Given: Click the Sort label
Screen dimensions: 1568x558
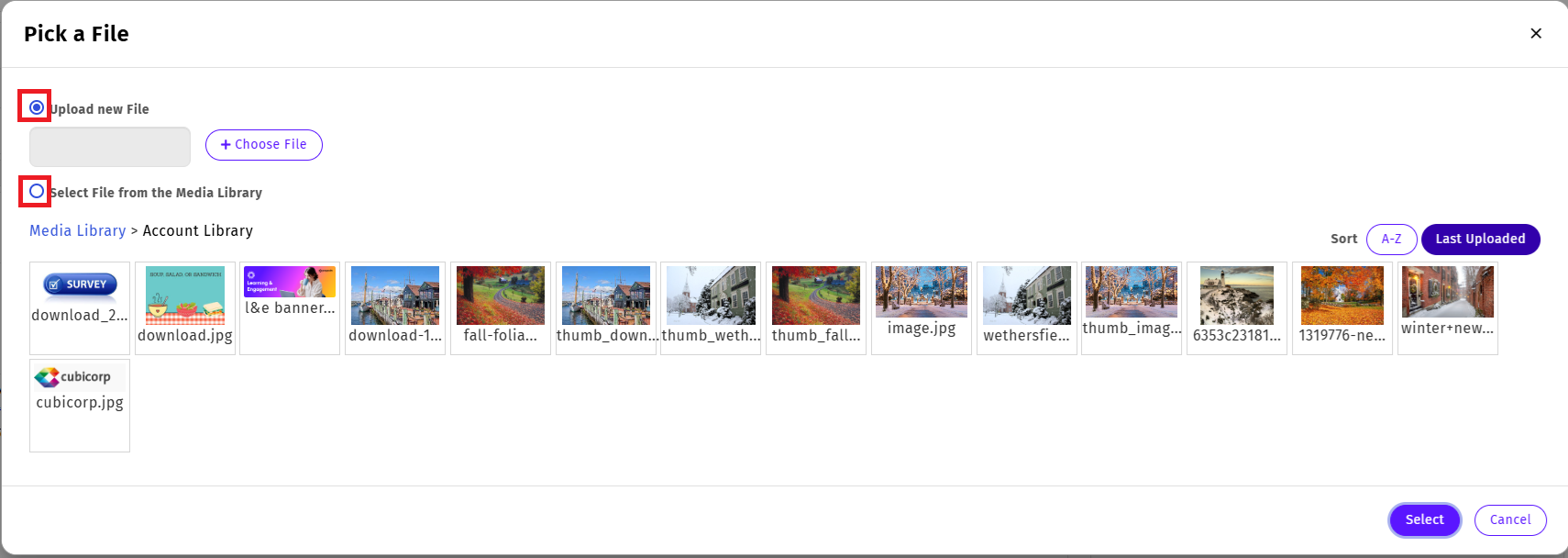Looking at the screenshot, I should coord(1344,239).
